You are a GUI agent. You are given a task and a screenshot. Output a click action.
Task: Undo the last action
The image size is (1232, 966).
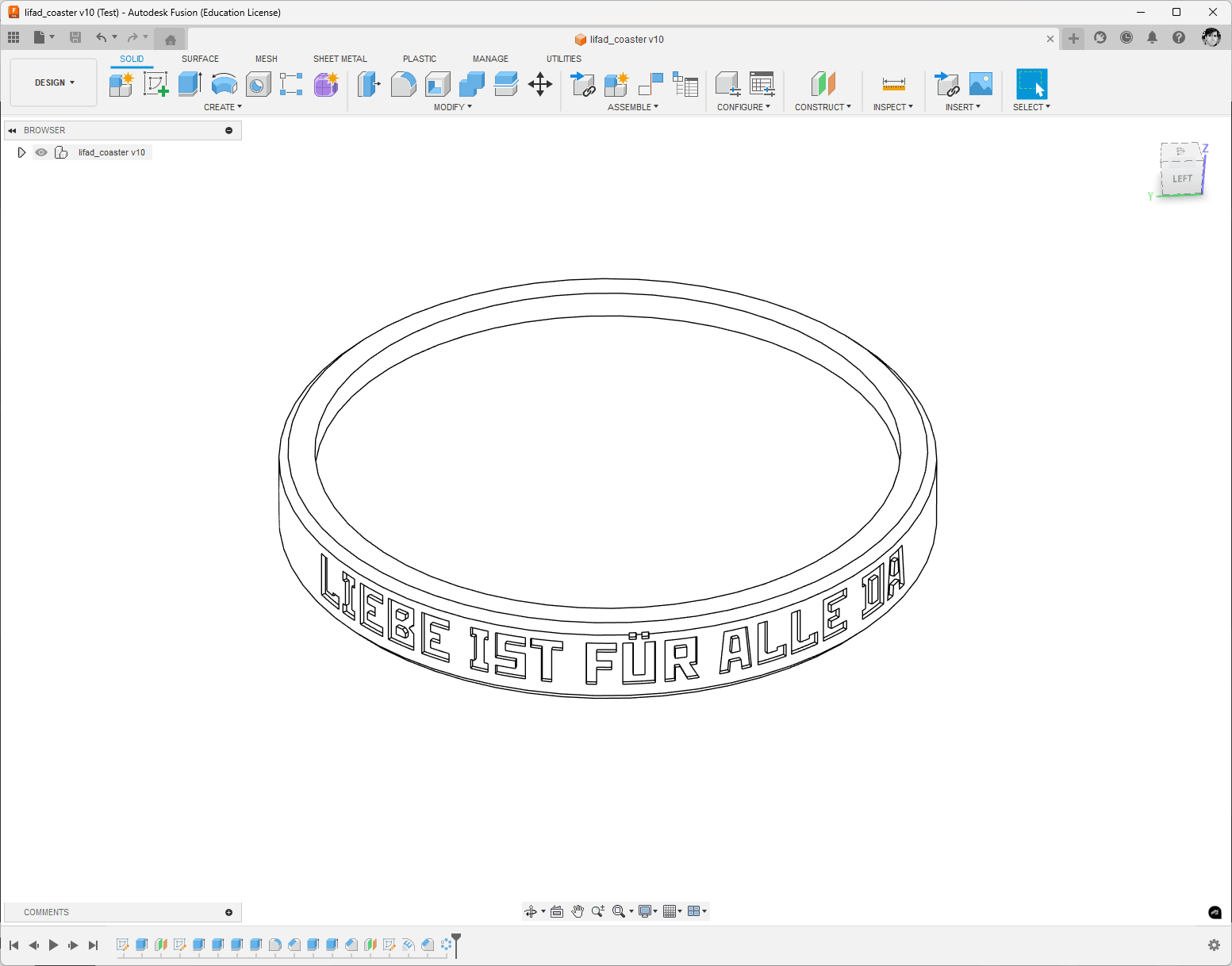[x=101, y=37]
